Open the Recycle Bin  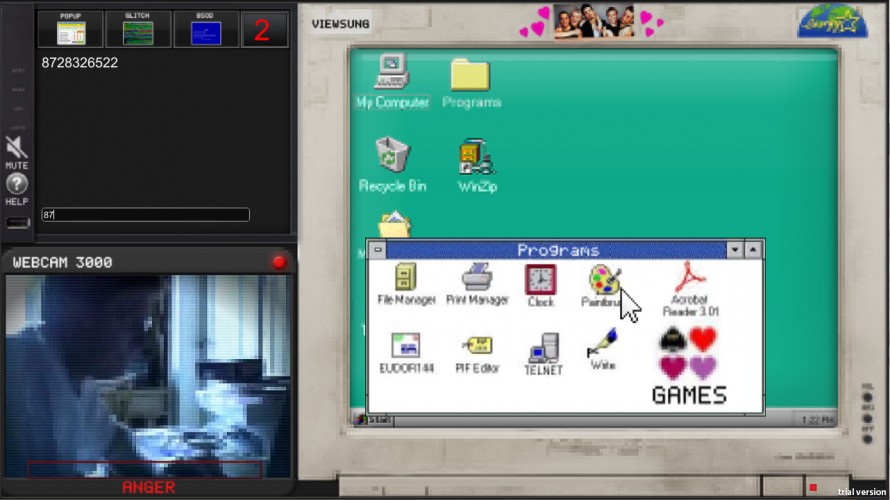click(392, 164)
